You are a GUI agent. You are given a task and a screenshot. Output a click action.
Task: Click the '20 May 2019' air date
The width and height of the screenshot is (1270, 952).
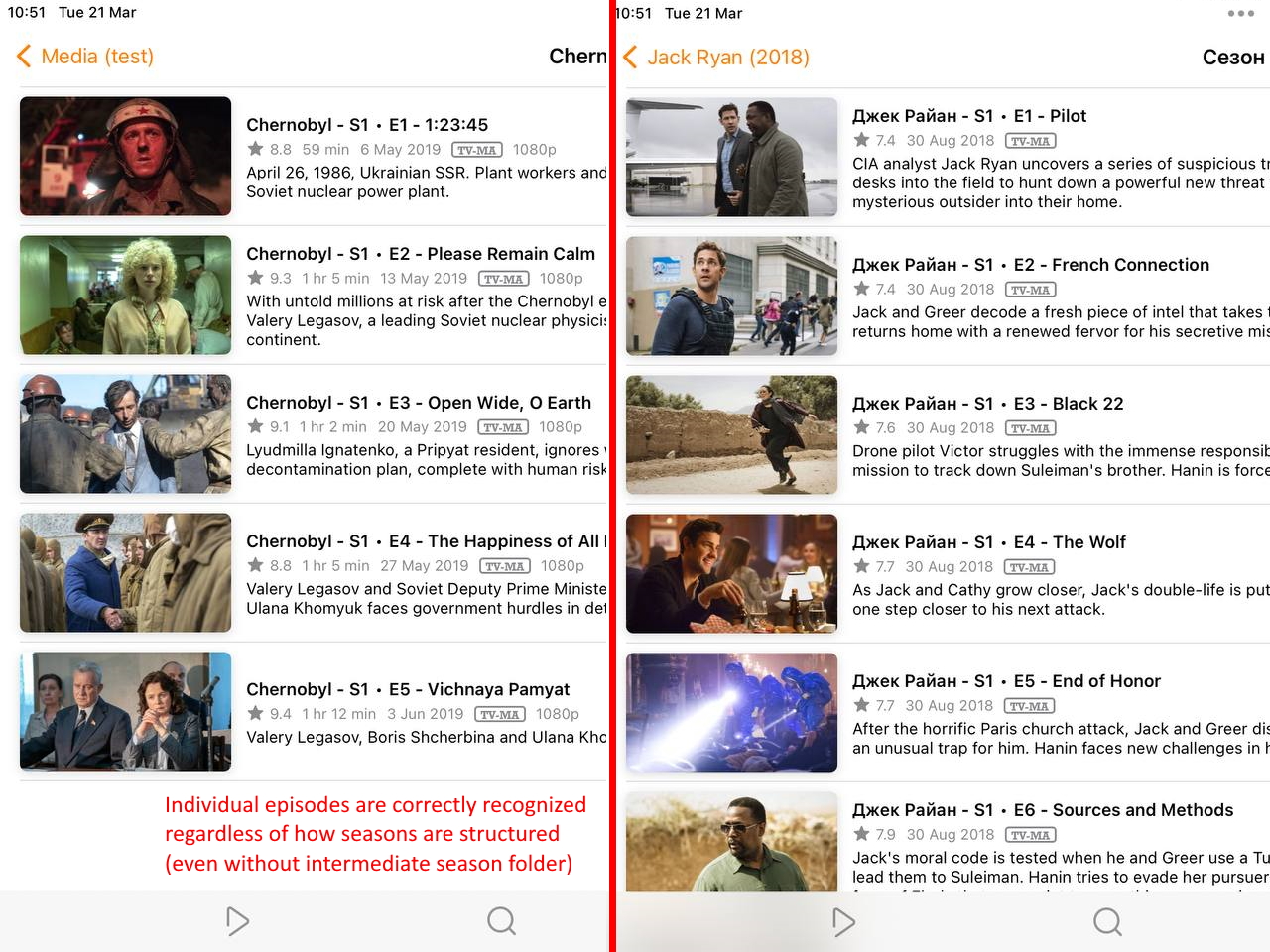pyautogui.click(x=423, y=426)
